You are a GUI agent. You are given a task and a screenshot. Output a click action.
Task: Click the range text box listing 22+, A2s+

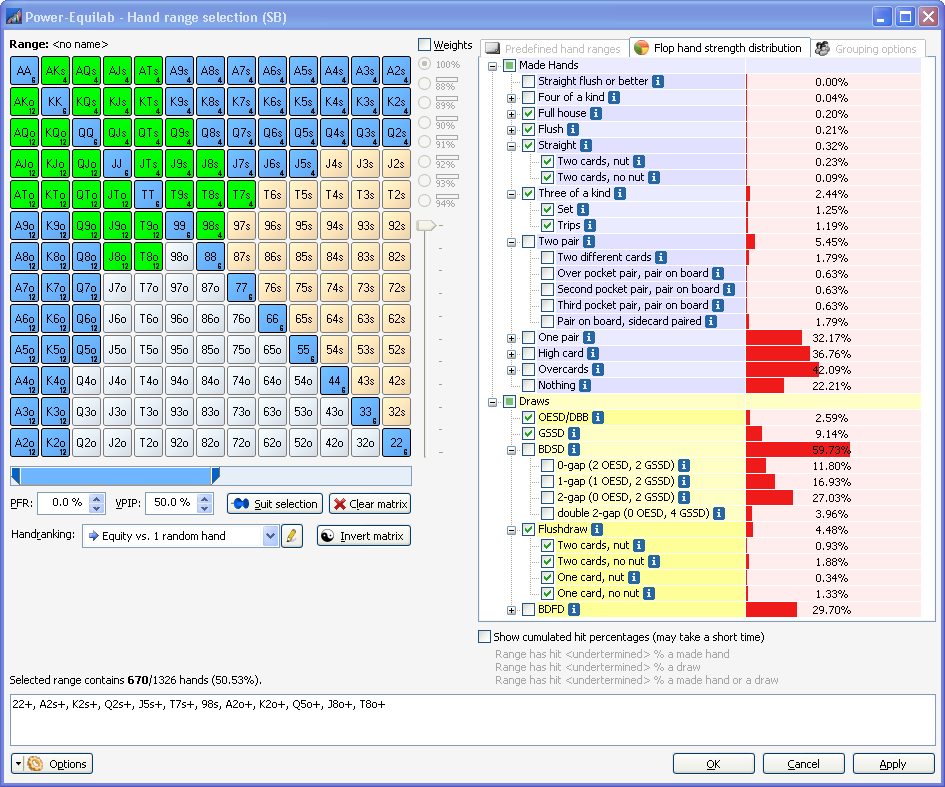(472, 720)
